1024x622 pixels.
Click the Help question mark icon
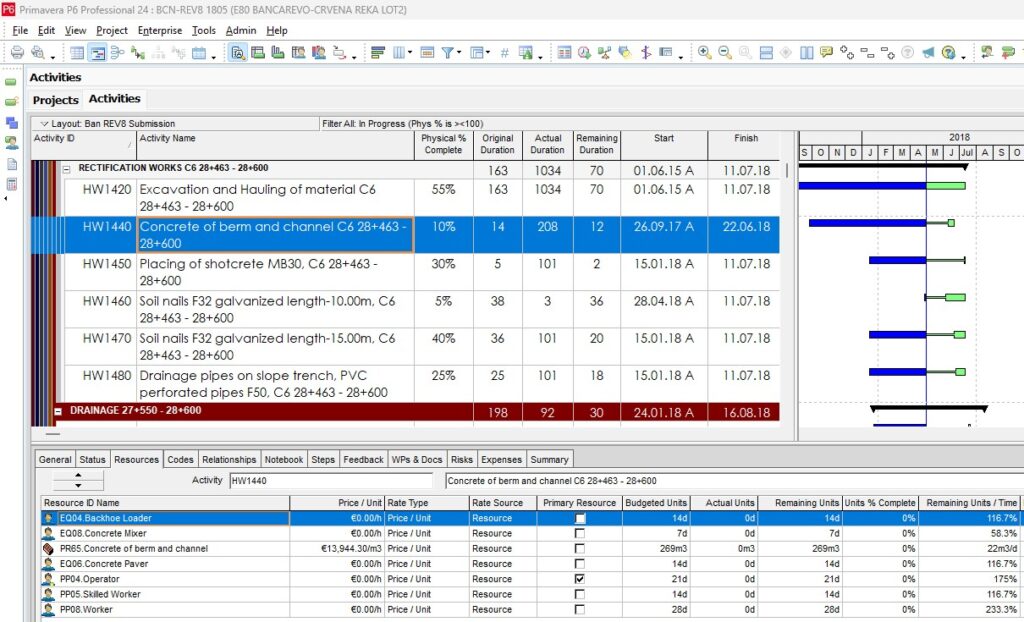(x=948, y=53)
